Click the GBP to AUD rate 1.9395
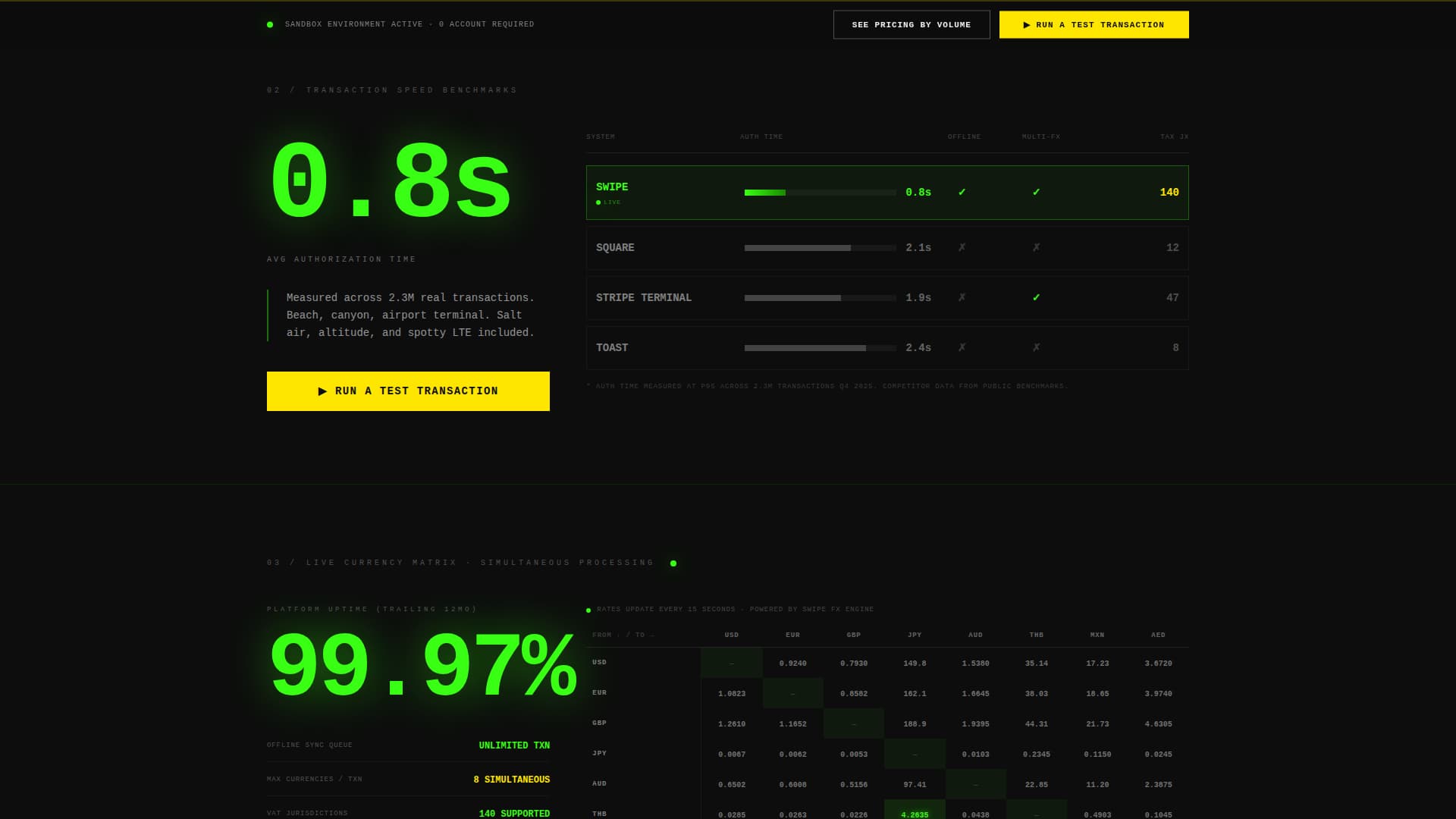Screen dimensions: 1456x819 975,724
